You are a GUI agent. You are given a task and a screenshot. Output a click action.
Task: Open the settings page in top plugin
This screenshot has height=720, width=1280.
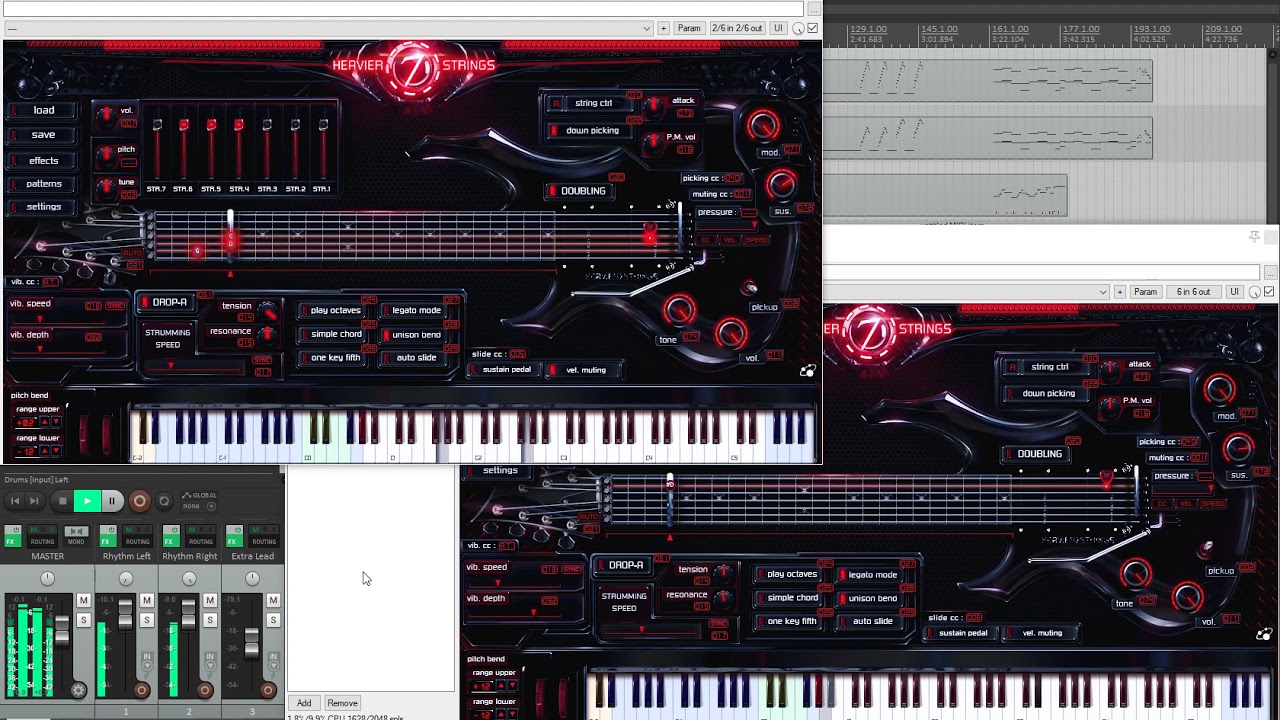click(x=43, y=206)
